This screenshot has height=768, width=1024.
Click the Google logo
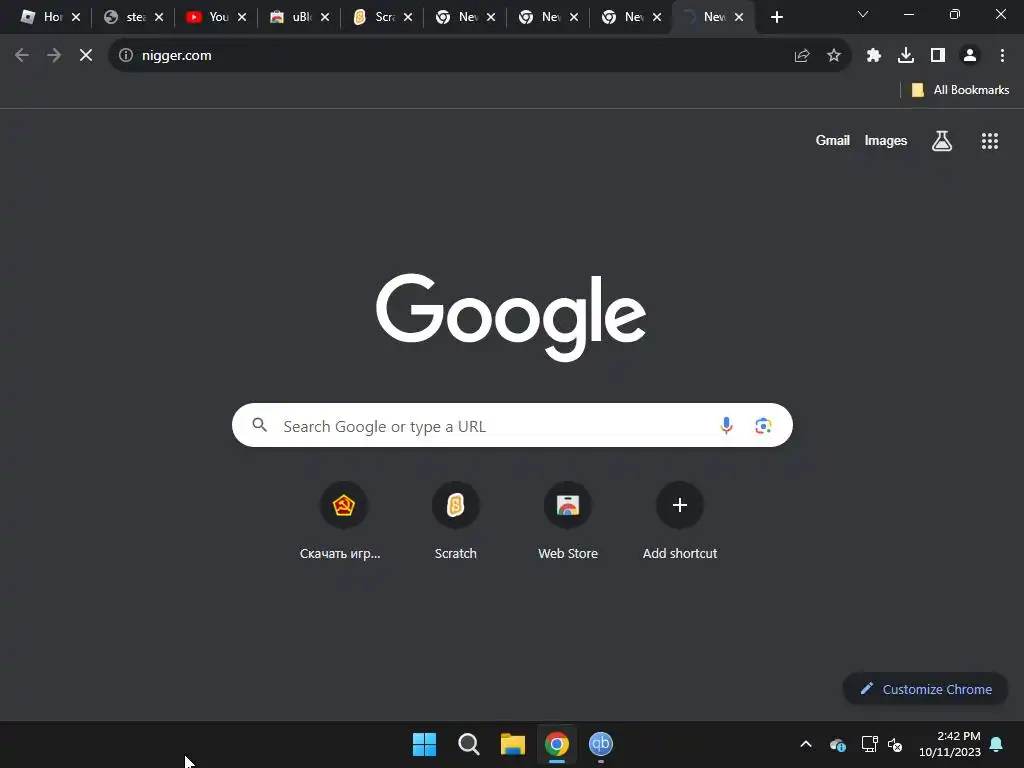tap(511, 317)
